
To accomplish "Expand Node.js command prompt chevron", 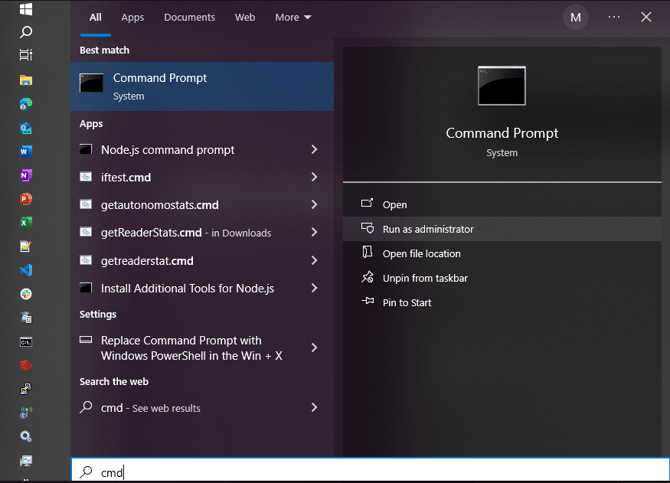I will point(314,149).
